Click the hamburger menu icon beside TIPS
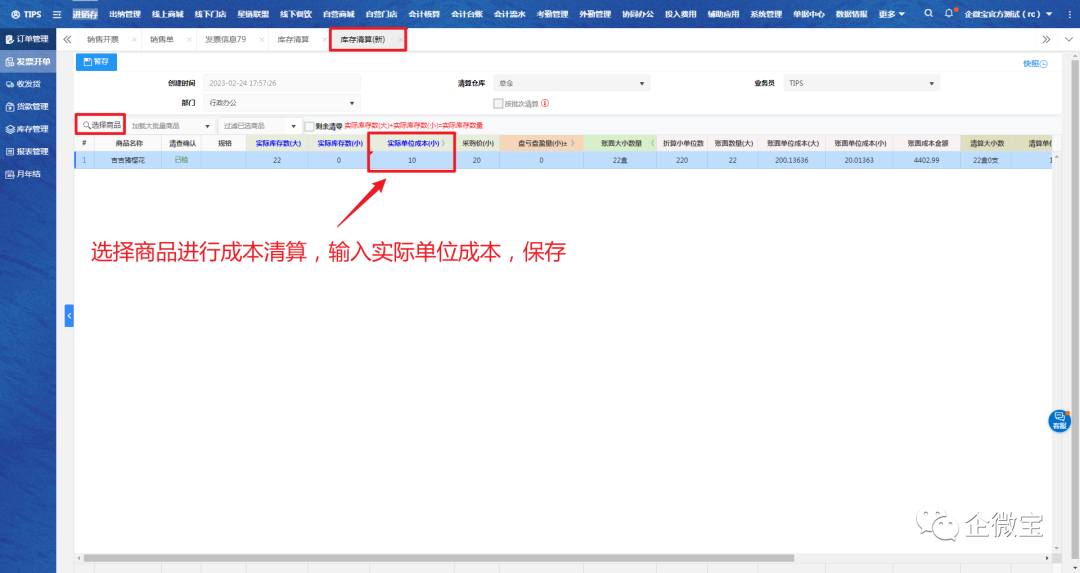Screen dimensions: 1080x573 57,14
